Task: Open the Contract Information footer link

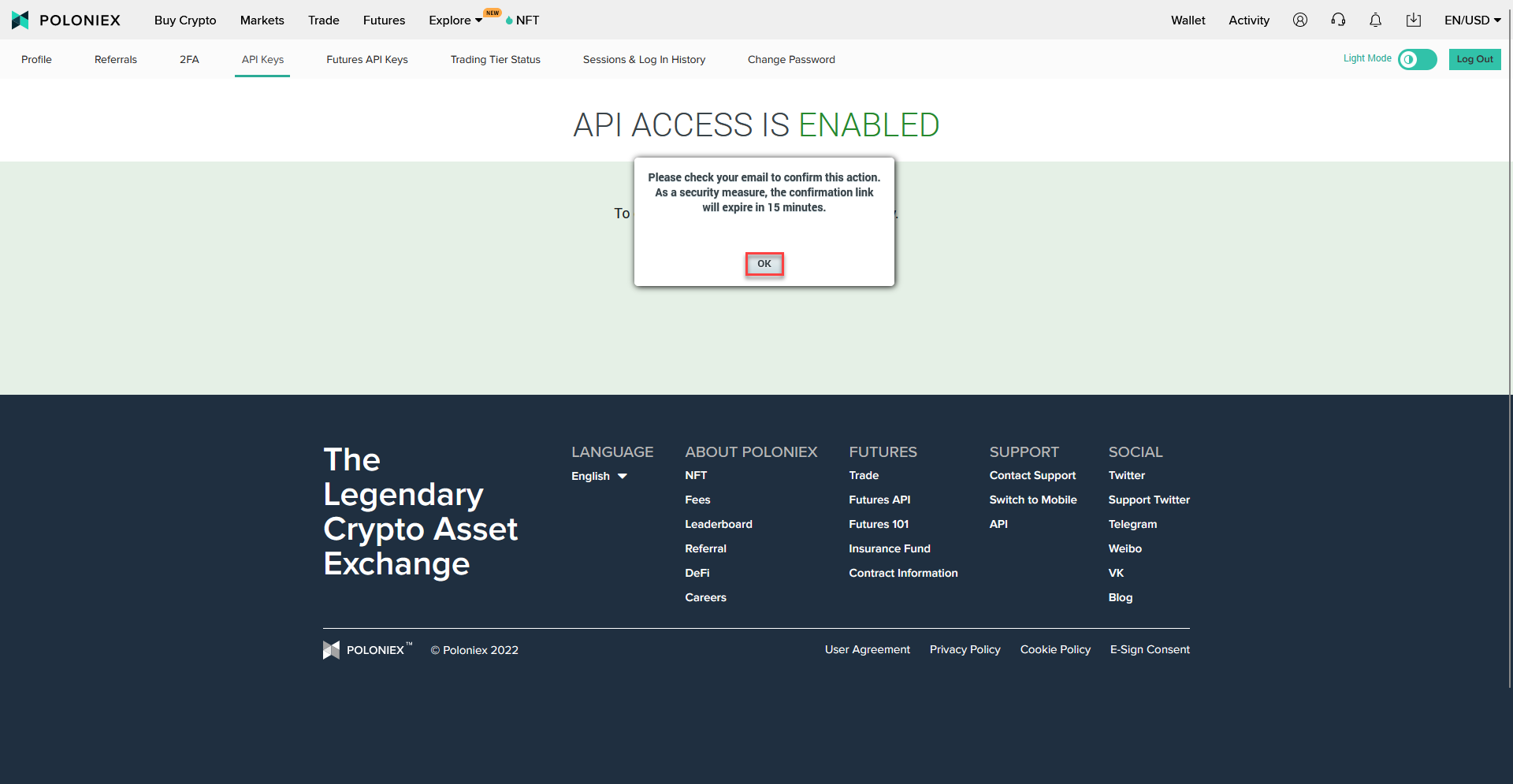Action: coord(903,573)
